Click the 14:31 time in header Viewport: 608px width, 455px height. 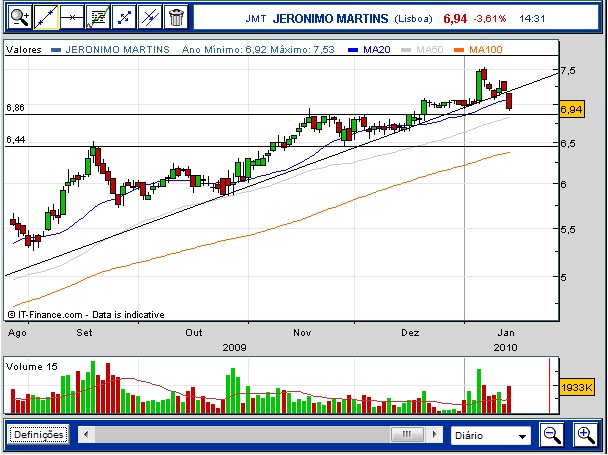[532, 19]
